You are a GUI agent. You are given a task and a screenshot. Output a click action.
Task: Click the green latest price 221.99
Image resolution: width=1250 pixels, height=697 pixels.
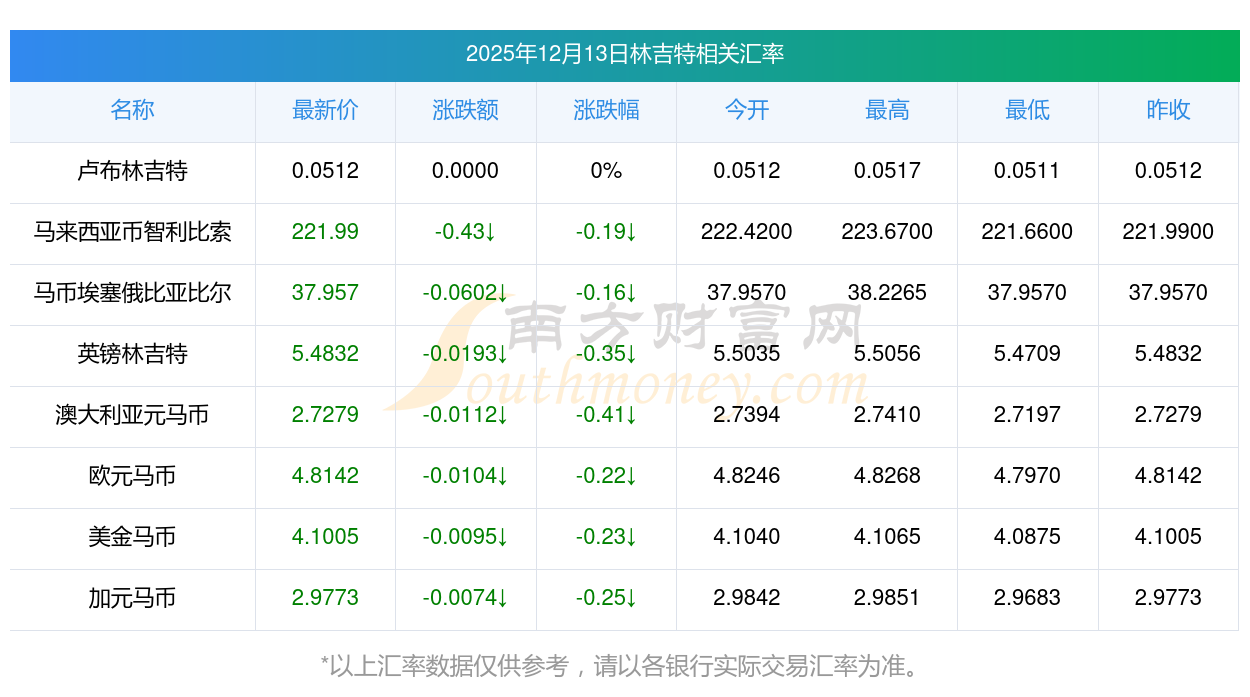(x=325, y=232)
